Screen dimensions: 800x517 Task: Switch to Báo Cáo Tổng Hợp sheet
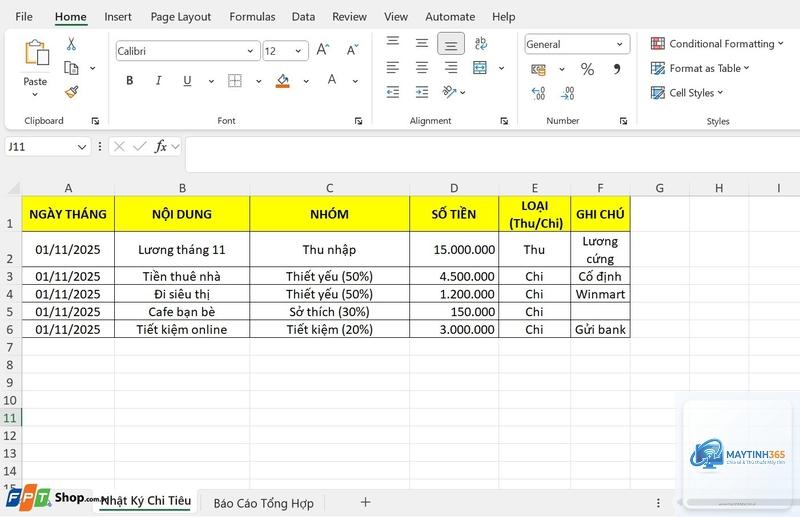(x=263, y=503)
